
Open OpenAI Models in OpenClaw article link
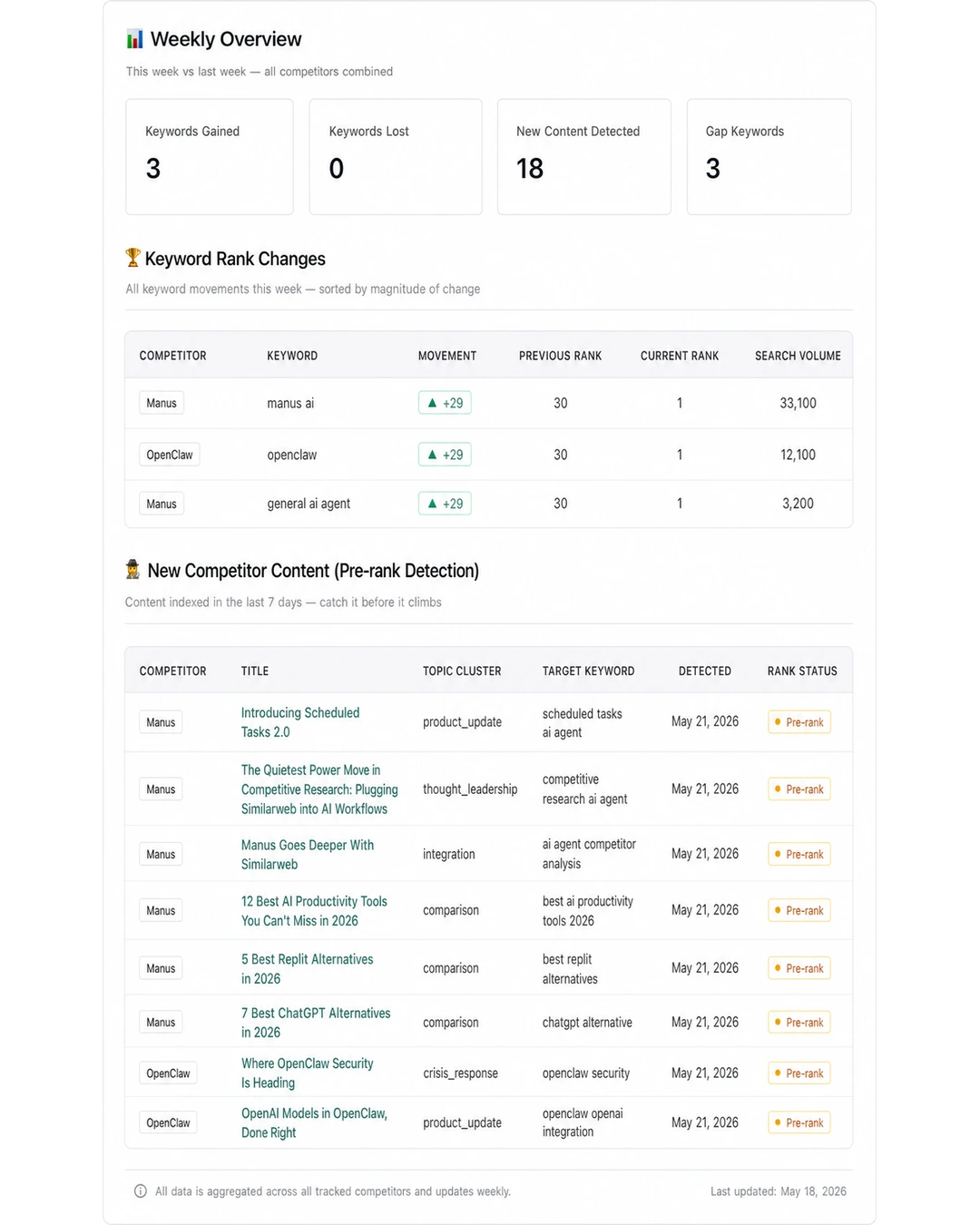(314, 1123)
